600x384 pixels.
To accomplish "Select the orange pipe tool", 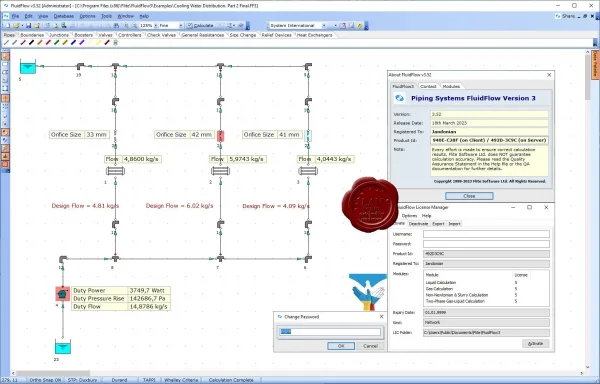I will click(x=40, y=42).
